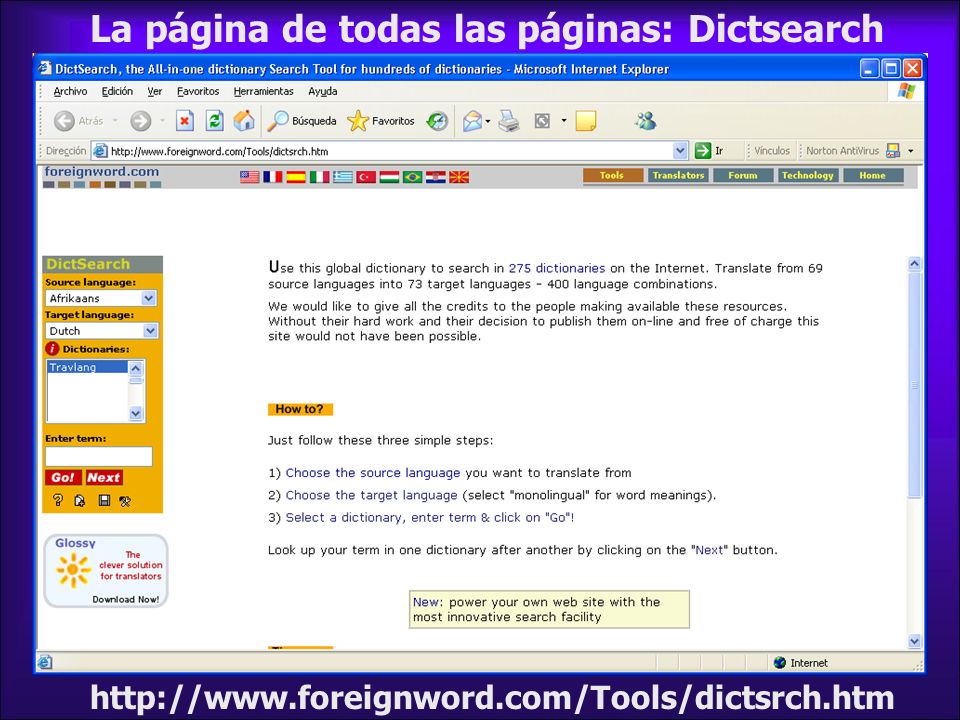Select the United States flag
The image size is (960, 720).
[250, 177]
